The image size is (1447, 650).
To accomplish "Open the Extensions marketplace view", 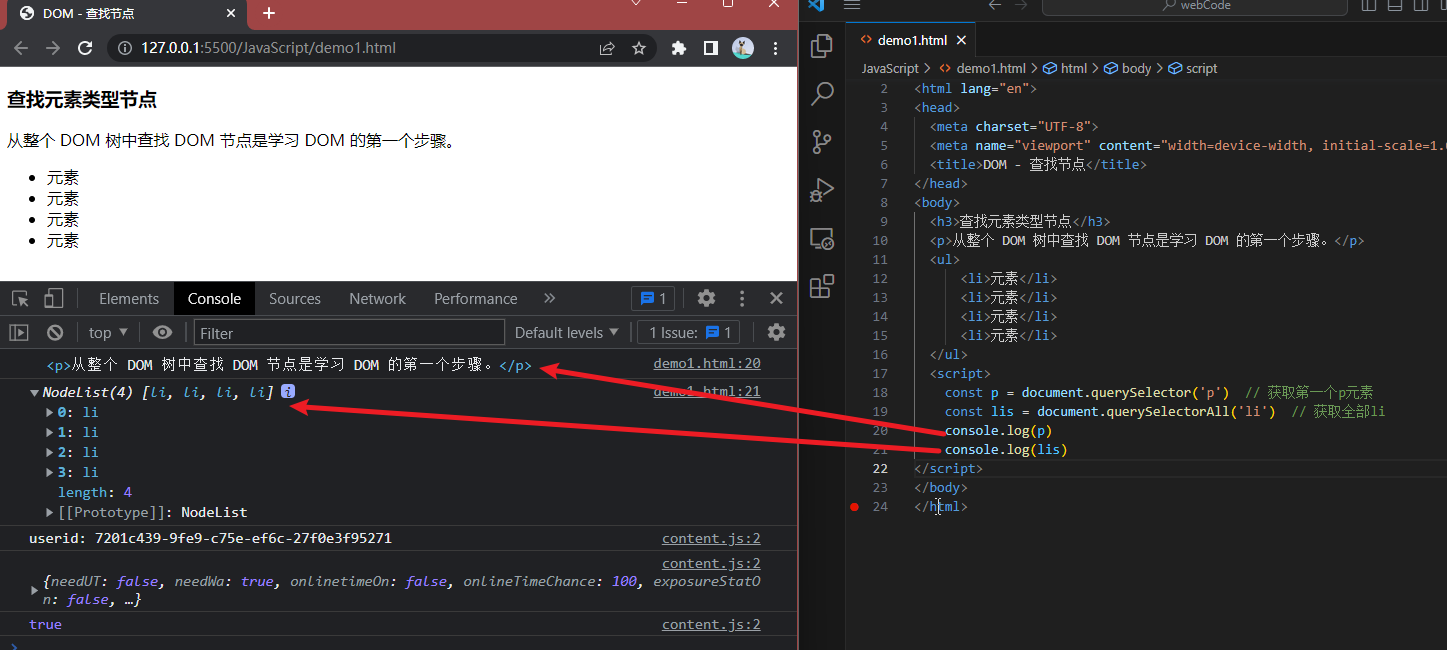I will (x=822, y=287).
